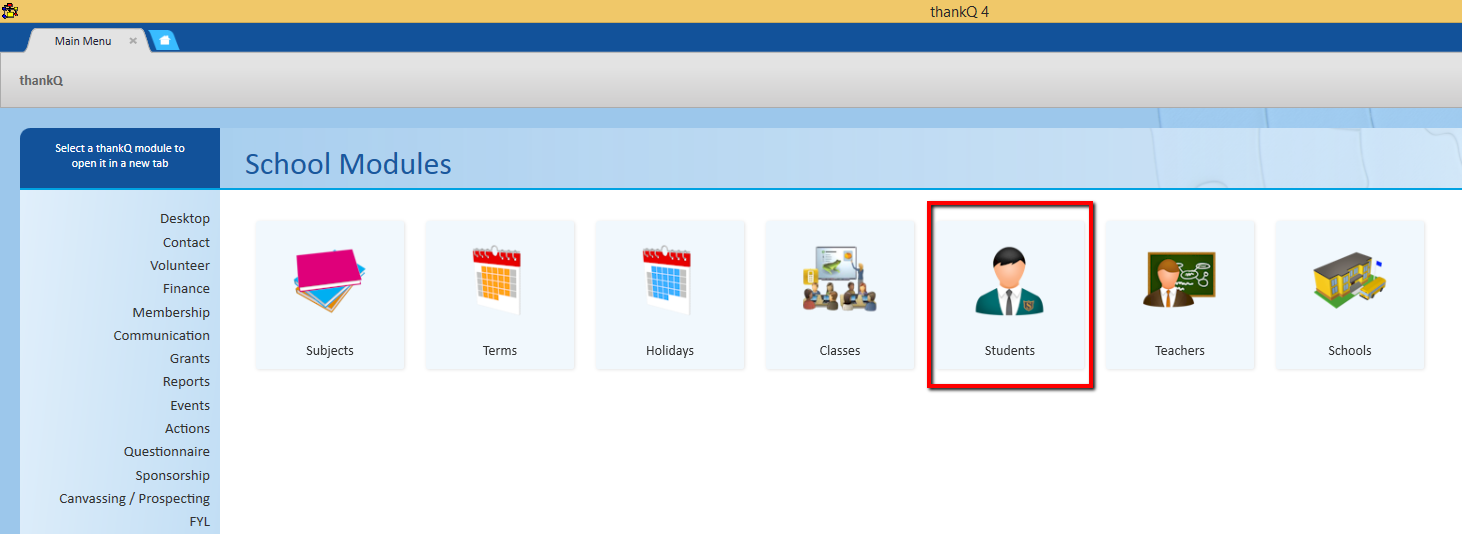The width and height of the screenshot is (1462, 534).
Task: Open the Teachers module icon
Action: [x=1180, y=280]
